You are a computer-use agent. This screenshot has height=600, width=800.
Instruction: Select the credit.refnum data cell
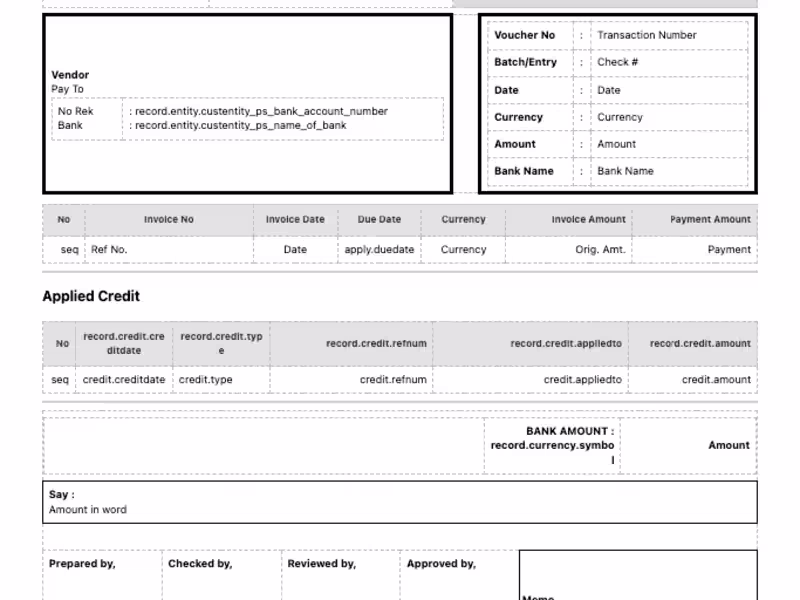[352, 380]
